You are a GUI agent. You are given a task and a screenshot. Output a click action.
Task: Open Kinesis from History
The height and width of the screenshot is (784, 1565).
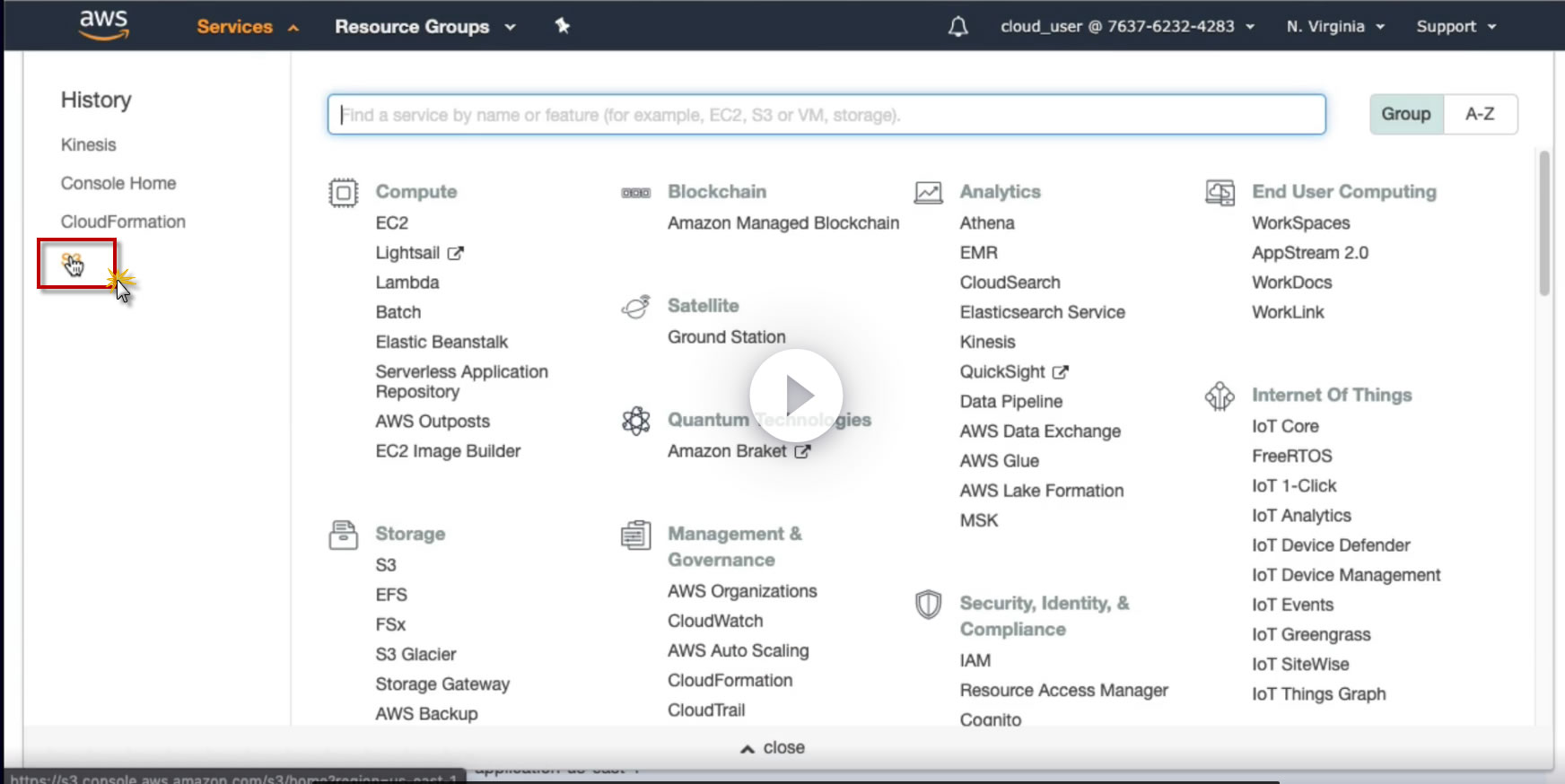tap(88, 145)
